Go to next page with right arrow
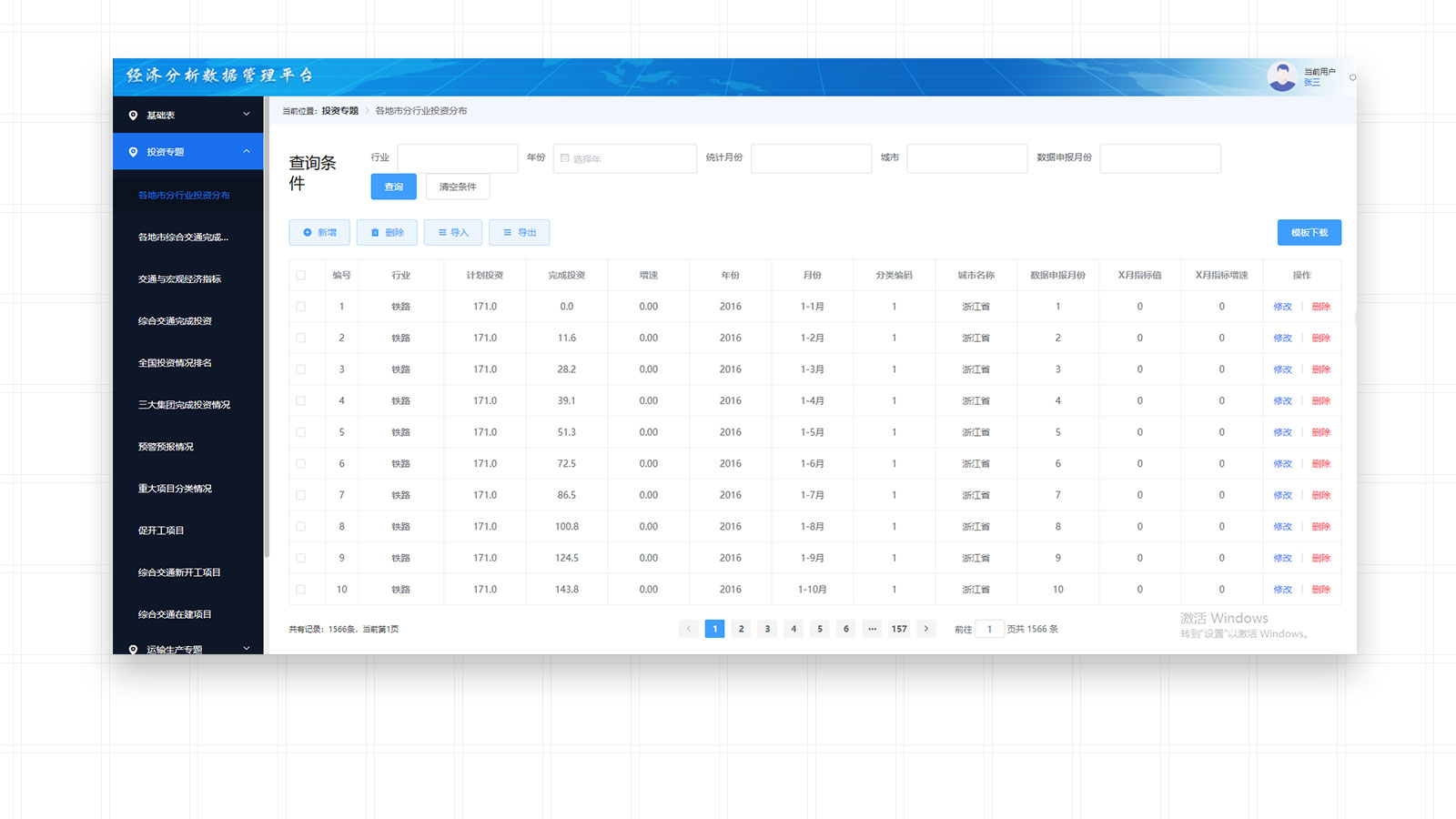 tap(926, 629)
